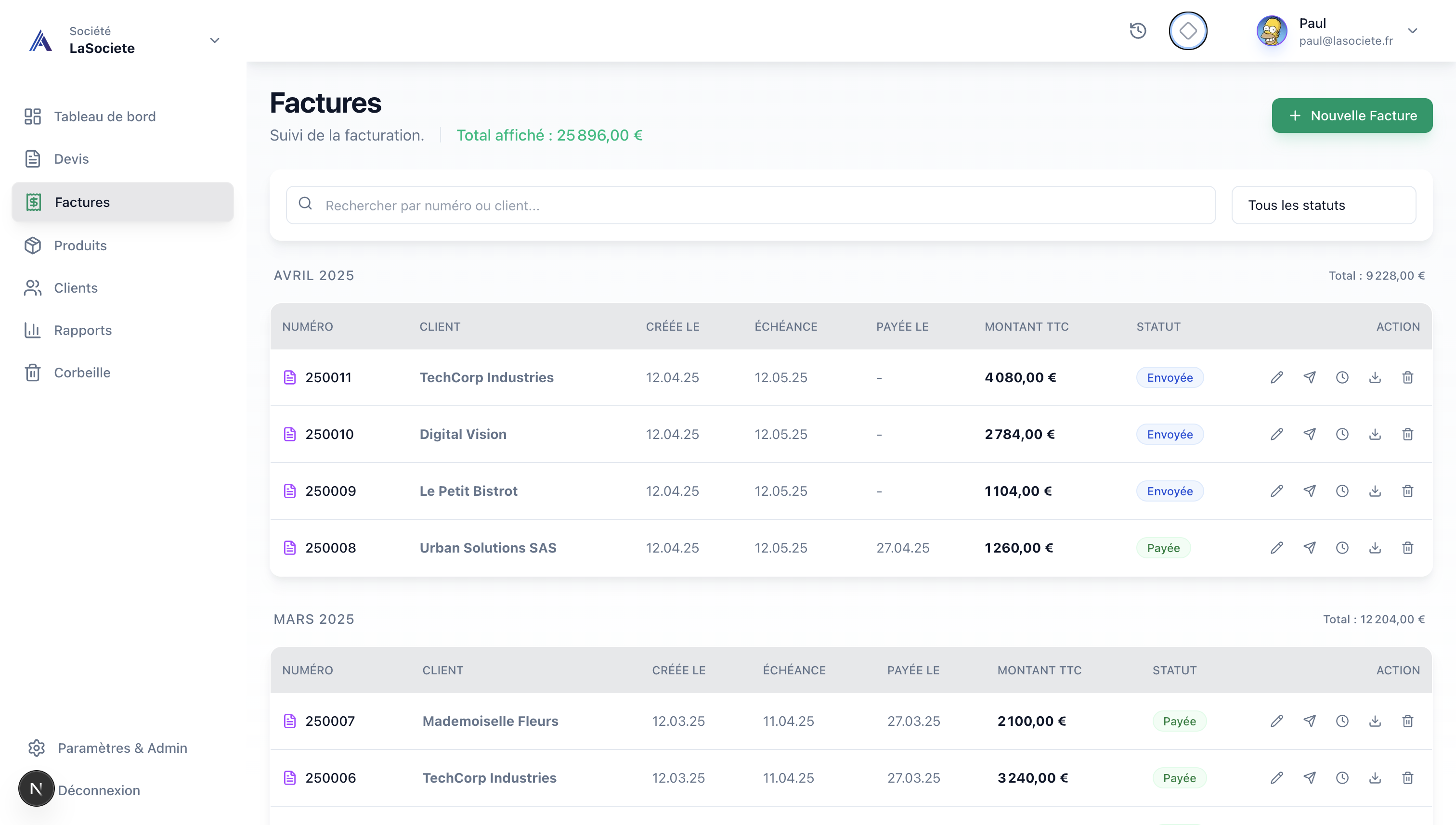Click the N badge at bottom left
1456x825 pixels.
(x=36, y=788)
